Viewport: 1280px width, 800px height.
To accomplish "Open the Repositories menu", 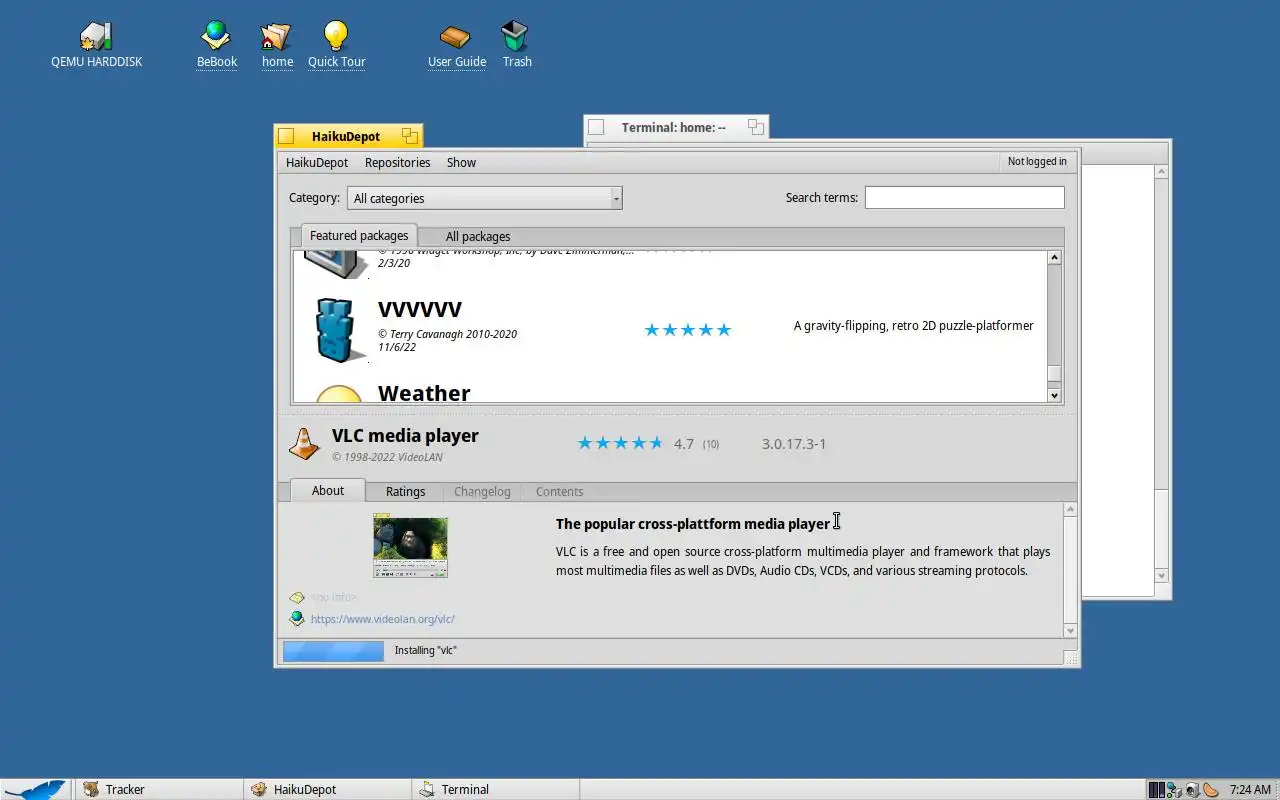I will [x=397, y=162].
